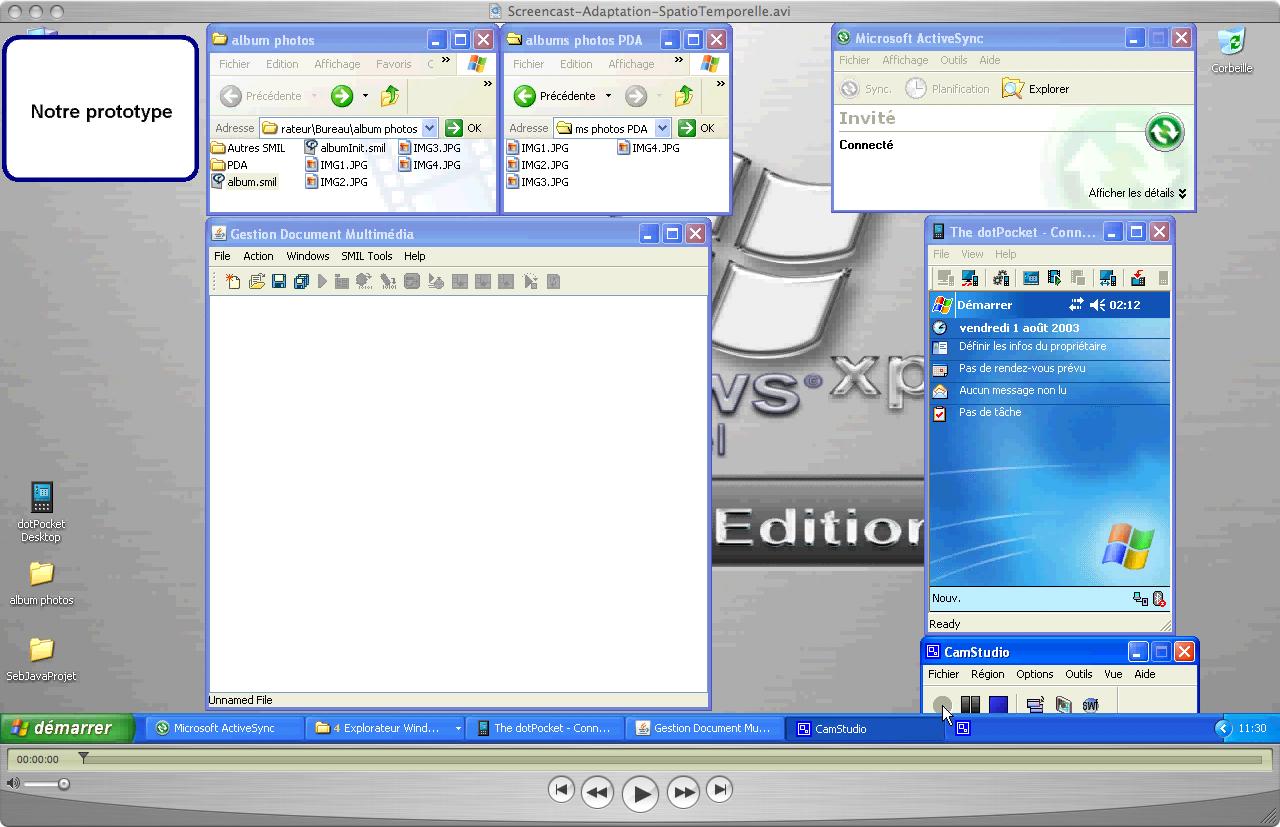Open forward history dropdown in album photos window
The height and width of the screenshot is (827, 1280).
click(x=365, y=96)
